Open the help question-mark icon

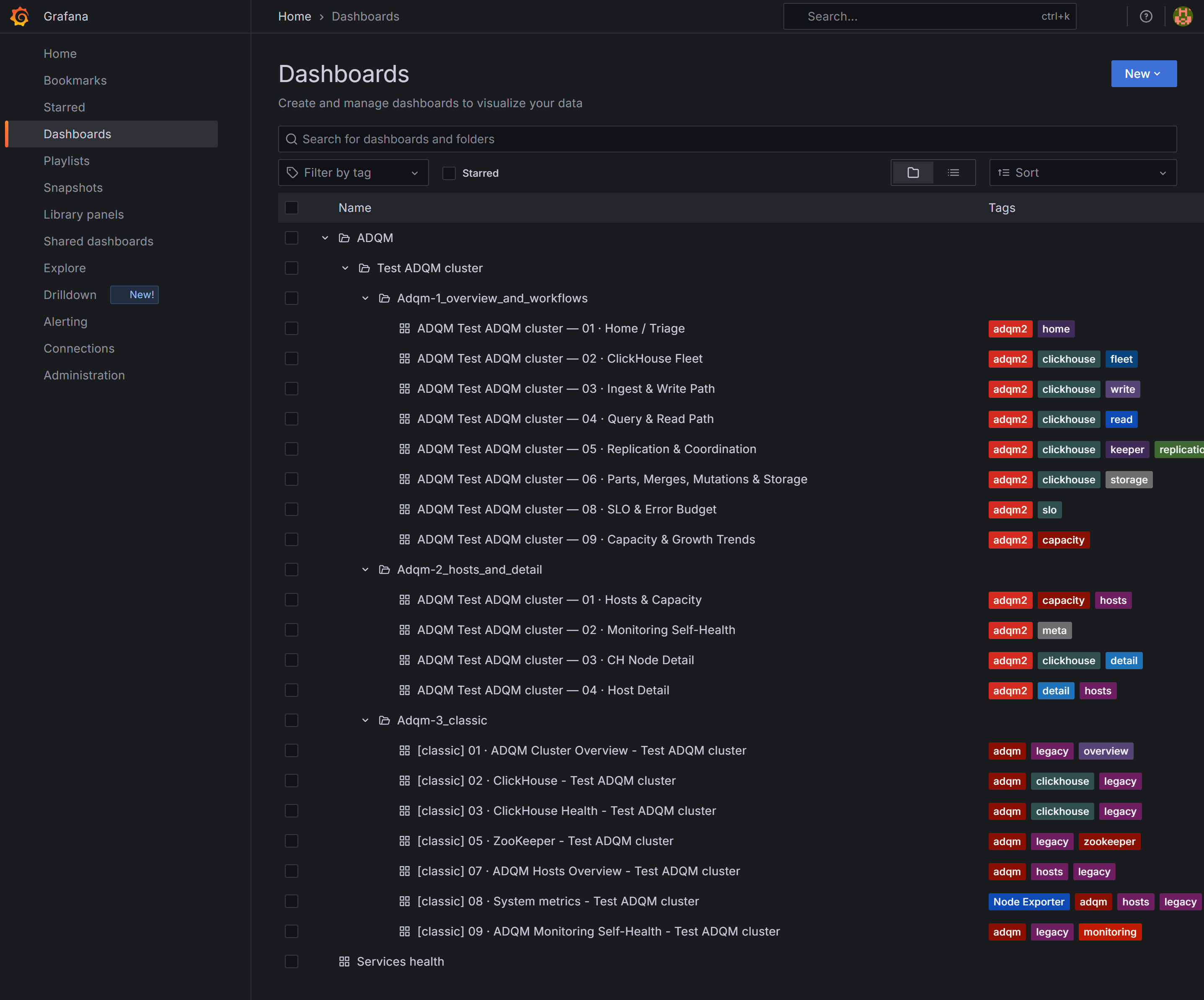(1145, 16)
